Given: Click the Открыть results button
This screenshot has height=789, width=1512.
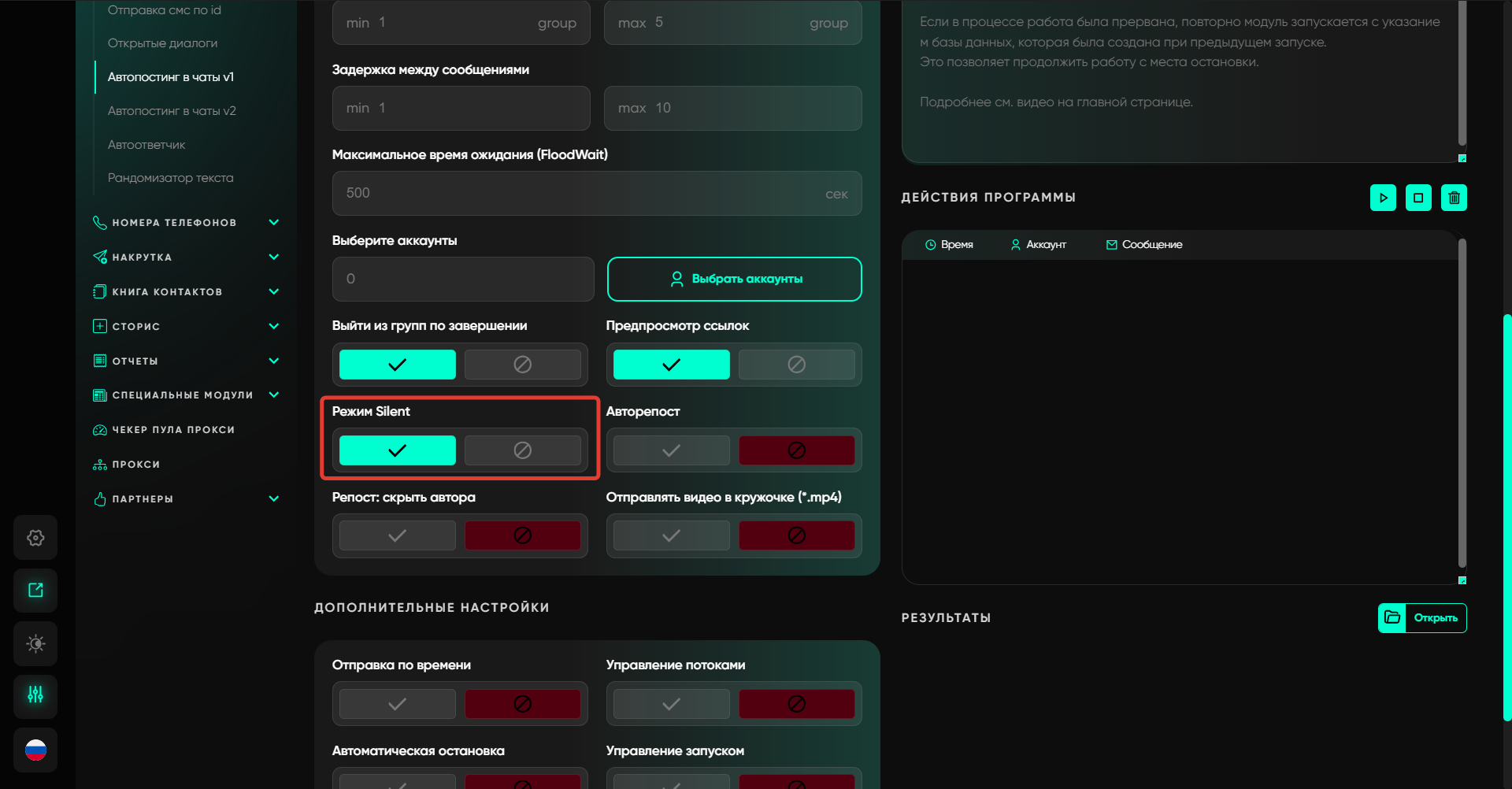Looking at the screenshot, I should coord(1422,618).
